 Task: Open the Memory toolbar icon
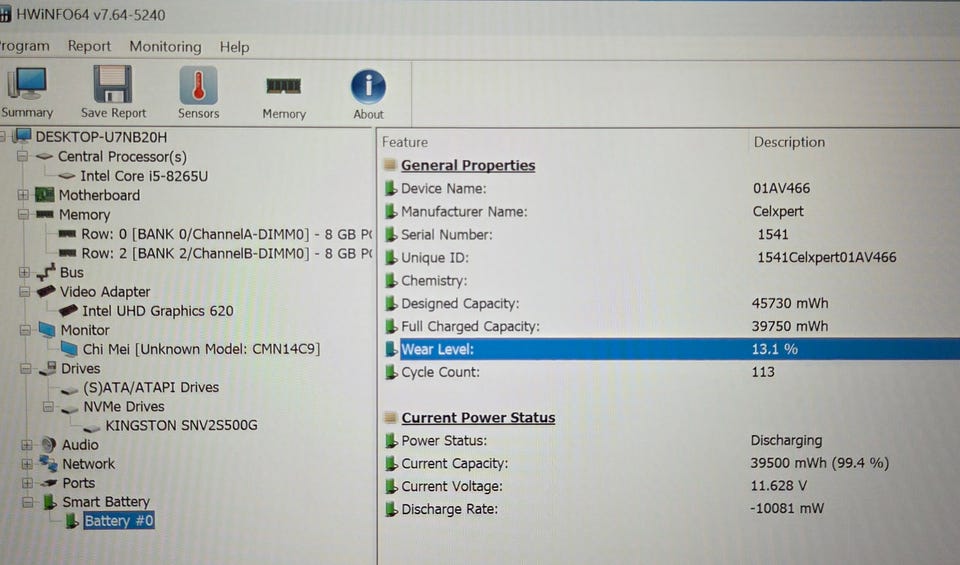pyautogui.click(x=283, y=86)
